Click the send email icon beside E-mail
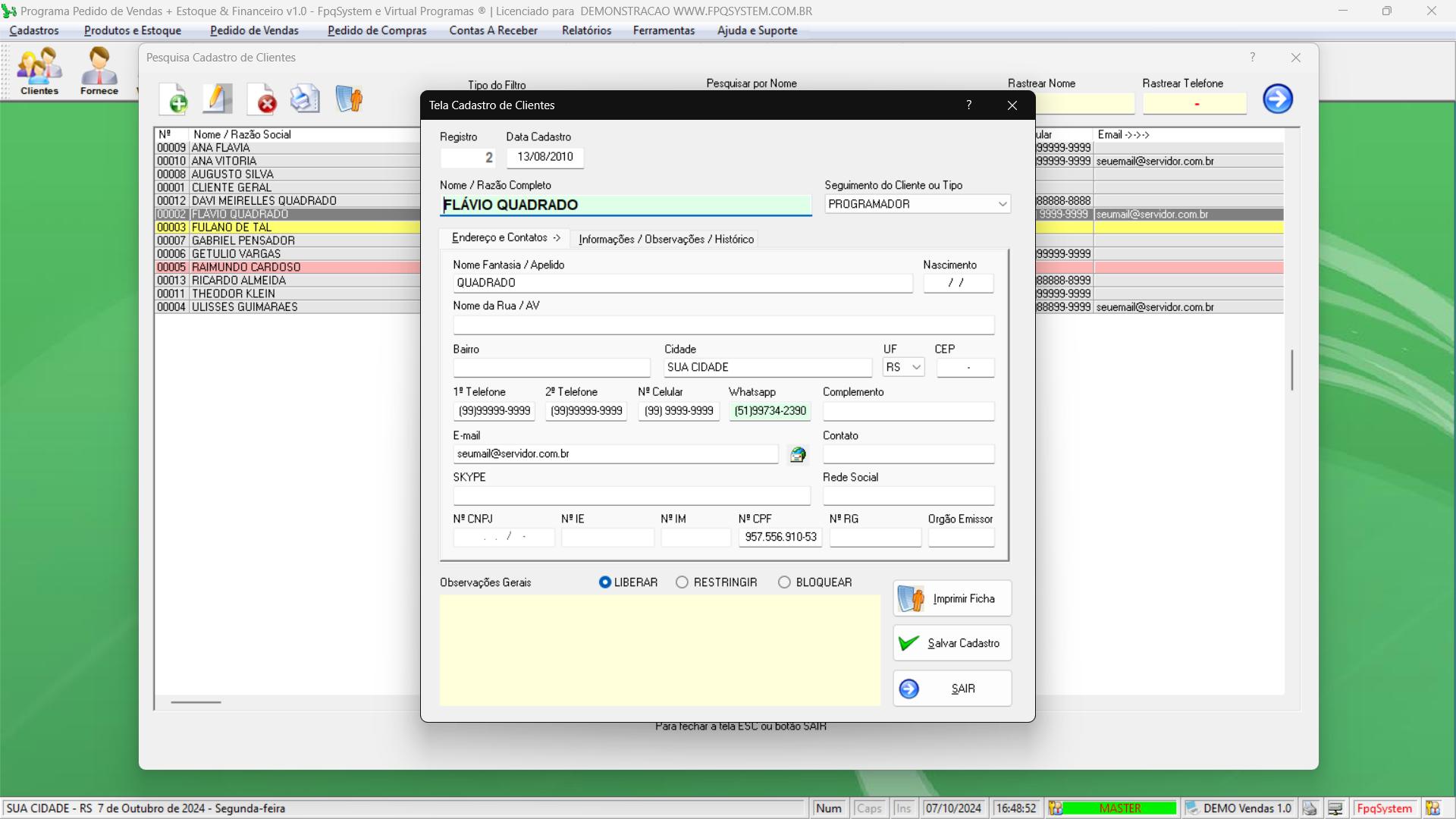Screen dimensions: 1456x819 (798, 454)
